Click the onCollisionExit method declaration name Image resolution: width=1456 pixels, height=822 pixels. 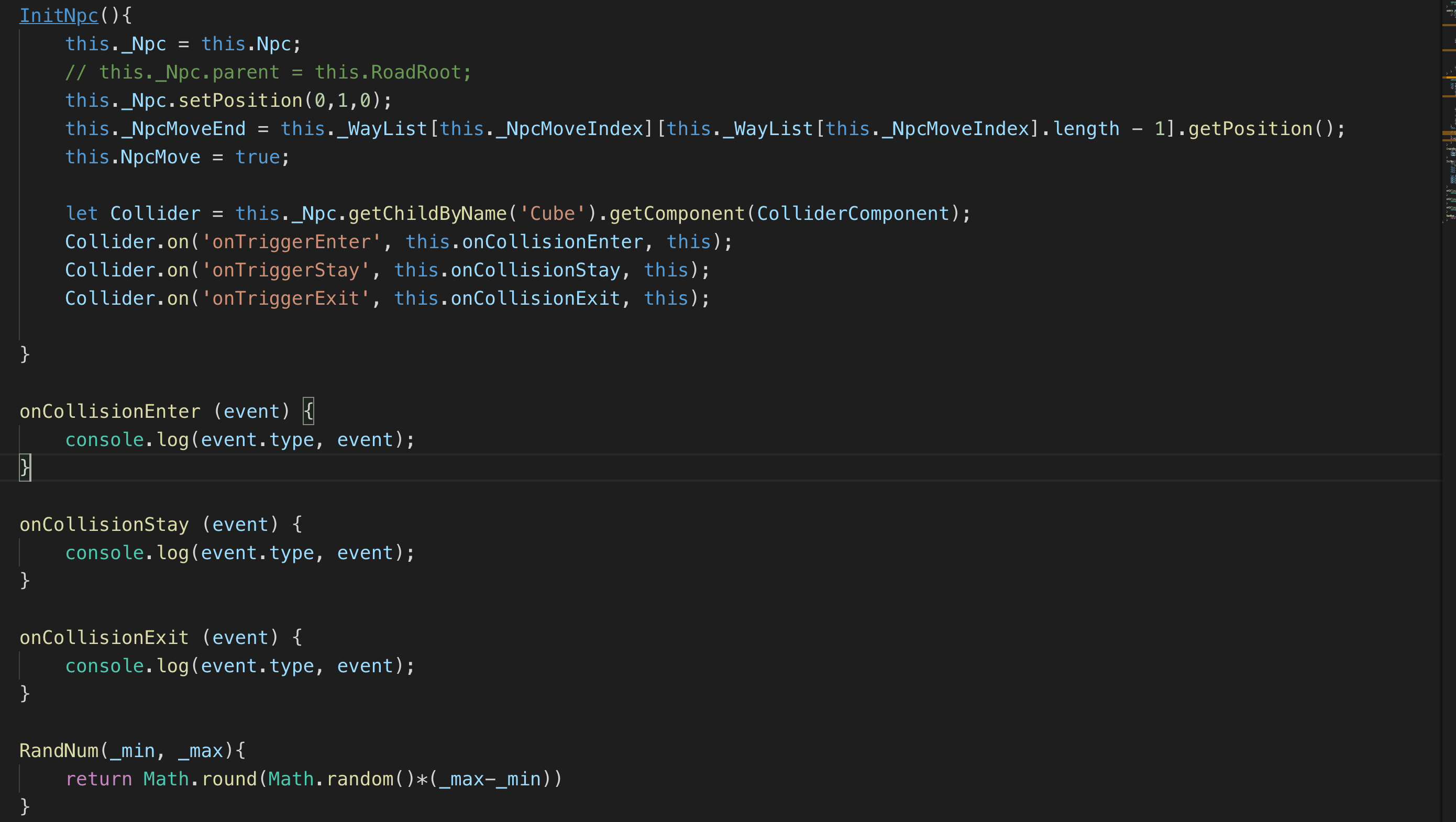[x=104, y=637]
